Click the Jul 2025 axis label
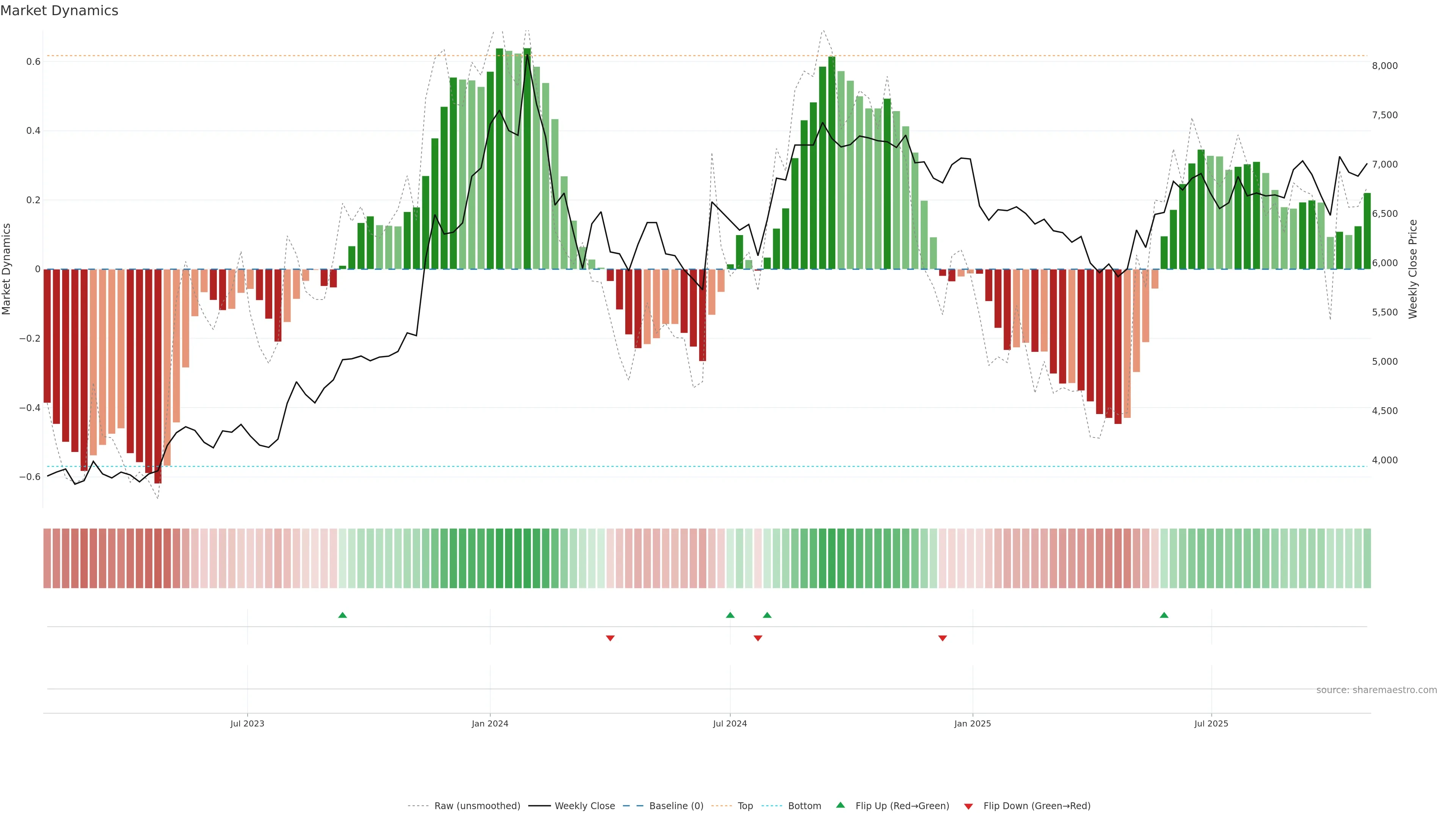Screen dimensions: 1456x819 [1211, 723]
